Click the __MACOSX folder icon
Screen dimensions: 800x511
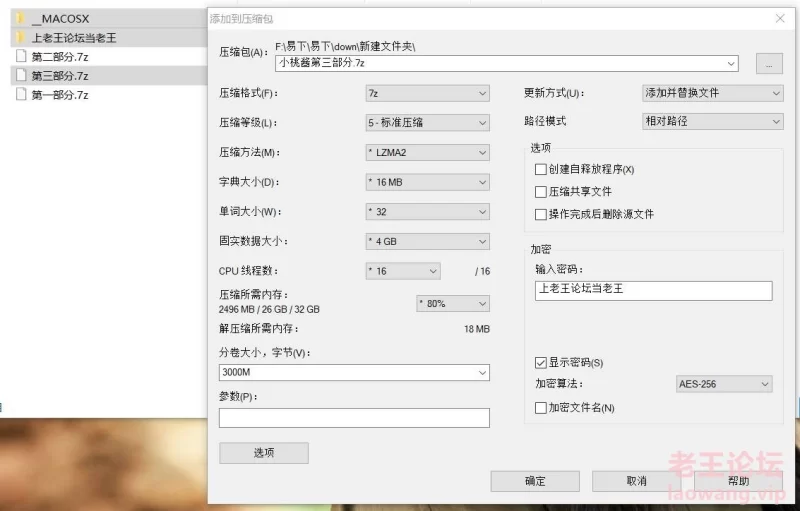tap(20, 19)
